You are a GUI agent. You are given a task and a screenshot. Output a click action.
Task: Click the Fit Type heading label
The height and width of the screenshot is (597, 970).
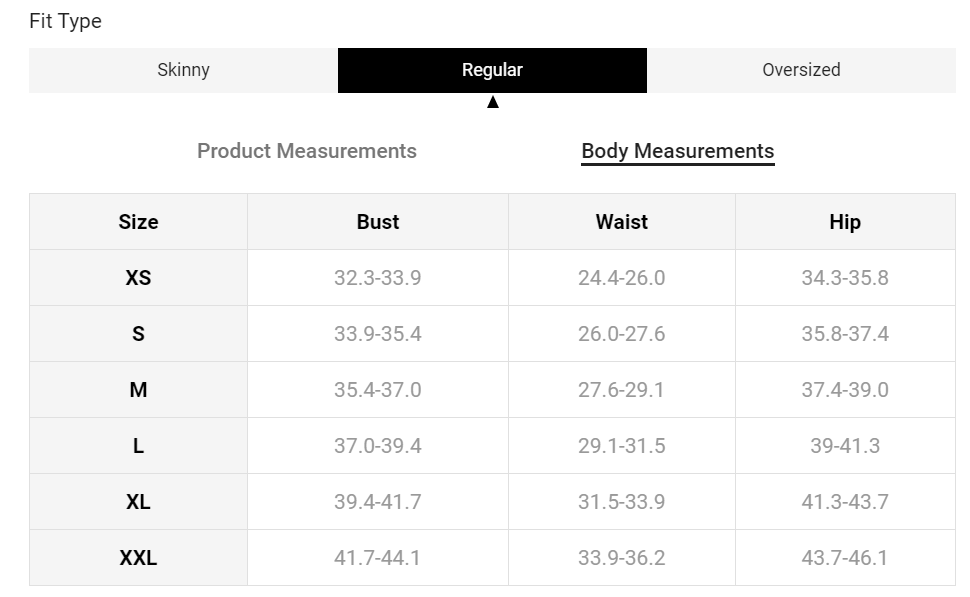coord(66,21)
